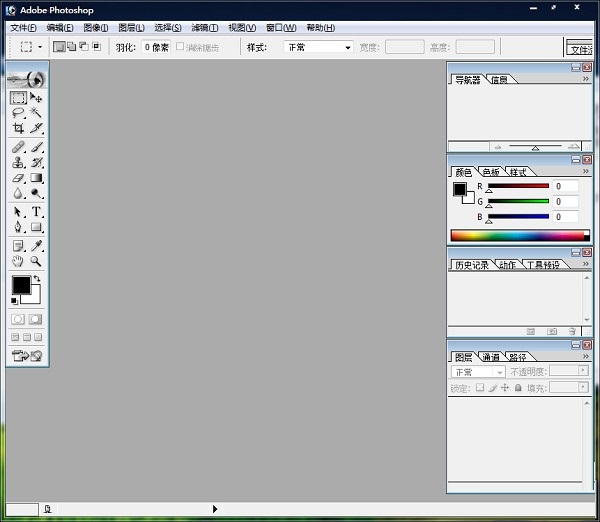Pick the Hand tool
The height and width of the screenshot is (522, 600).
coord(18,261)
